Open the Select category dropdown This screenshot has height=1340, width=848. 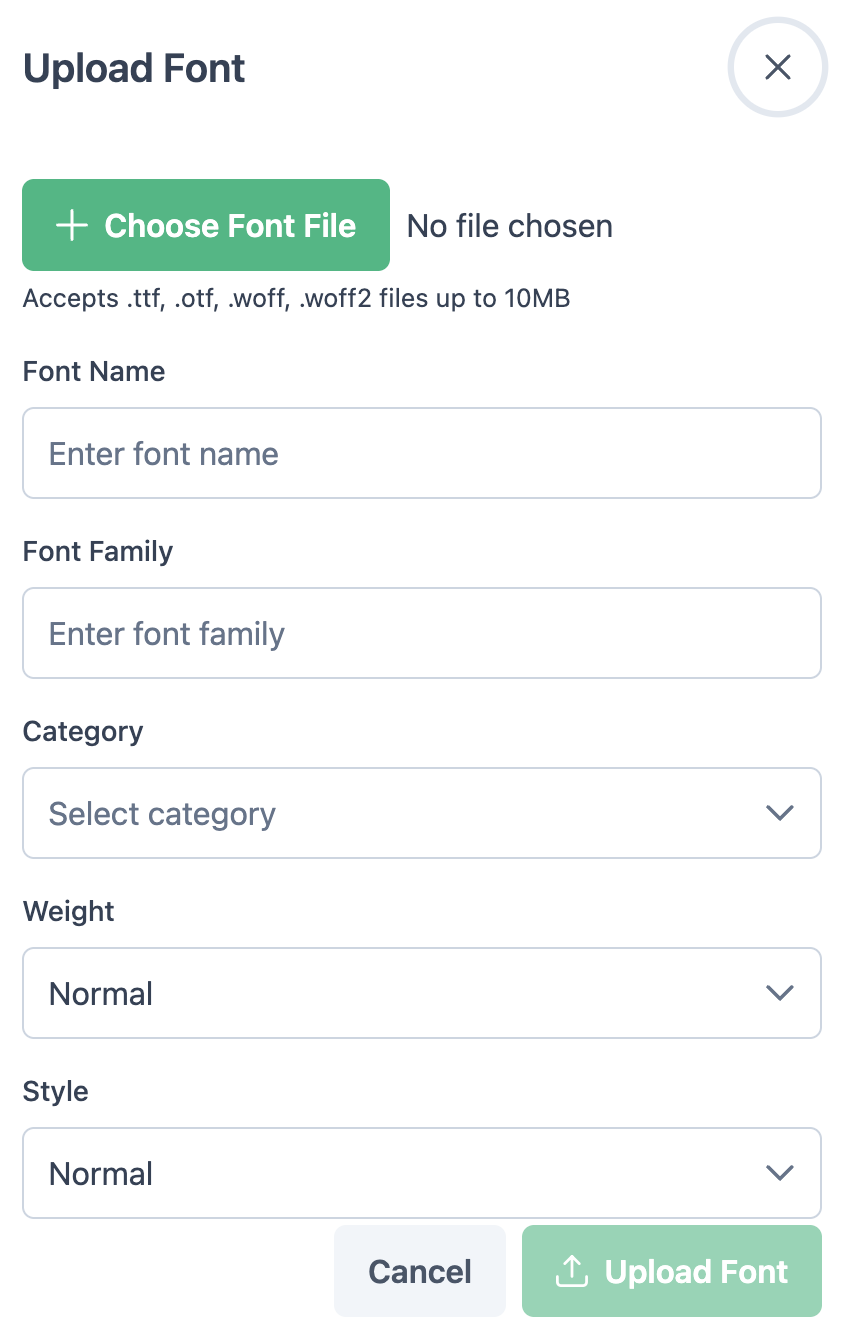coord(400,813)
